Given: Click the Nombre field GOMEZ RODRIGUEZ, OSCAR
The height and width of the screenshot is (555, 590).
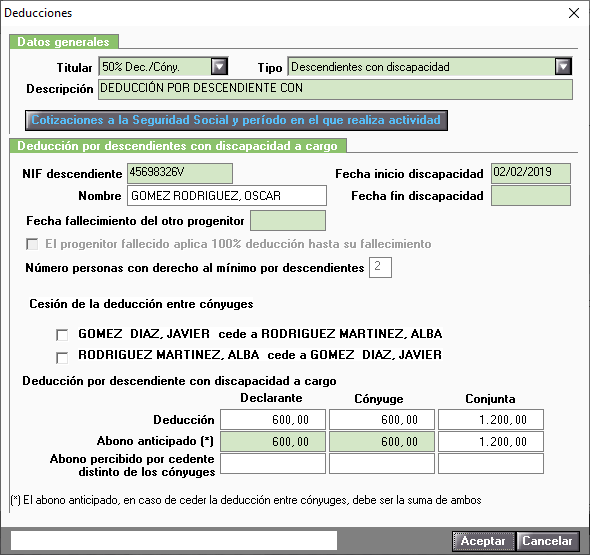Looking at the screenshot, I should pyautogui.click(x=227, y=196).
